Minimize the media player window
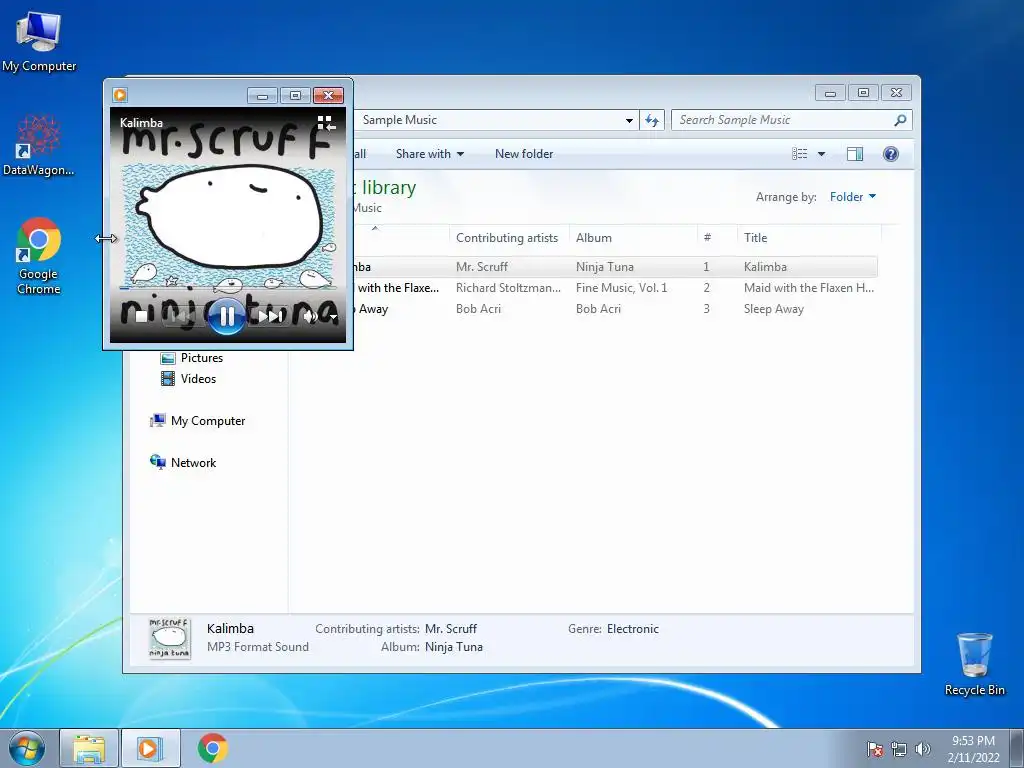The width and height of the screenshot is (1024, 768). (263, 95)
